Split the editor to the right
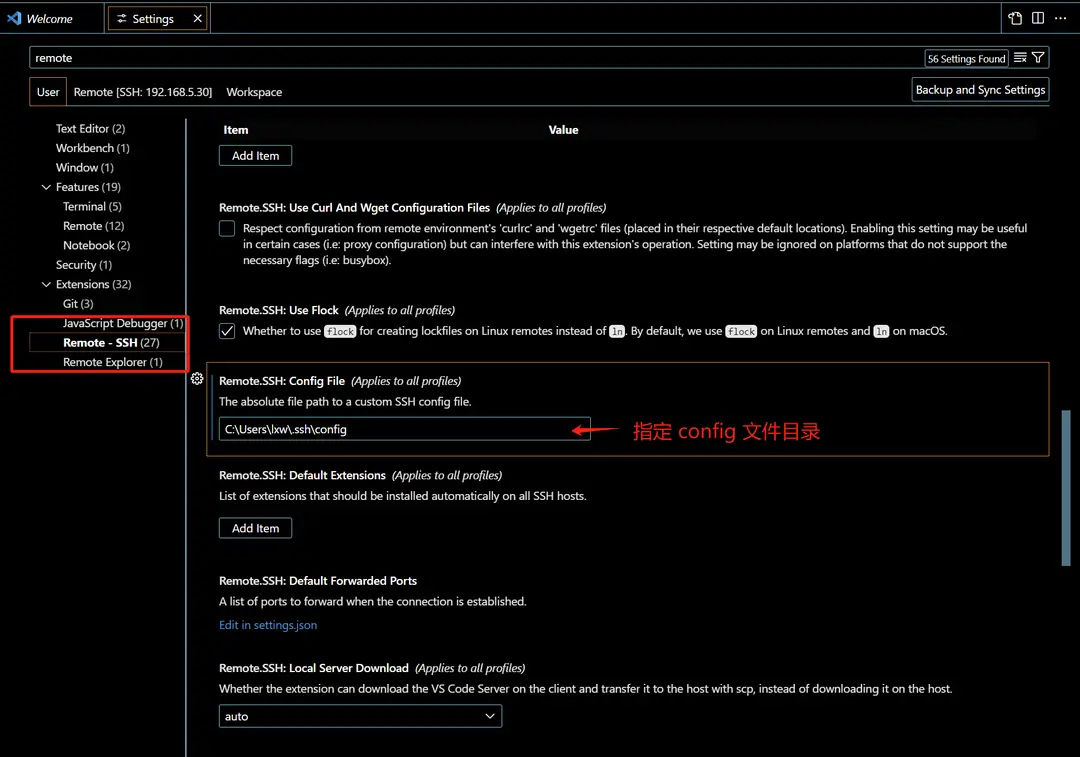The image size is (1080, 757). coord(1037,19)
